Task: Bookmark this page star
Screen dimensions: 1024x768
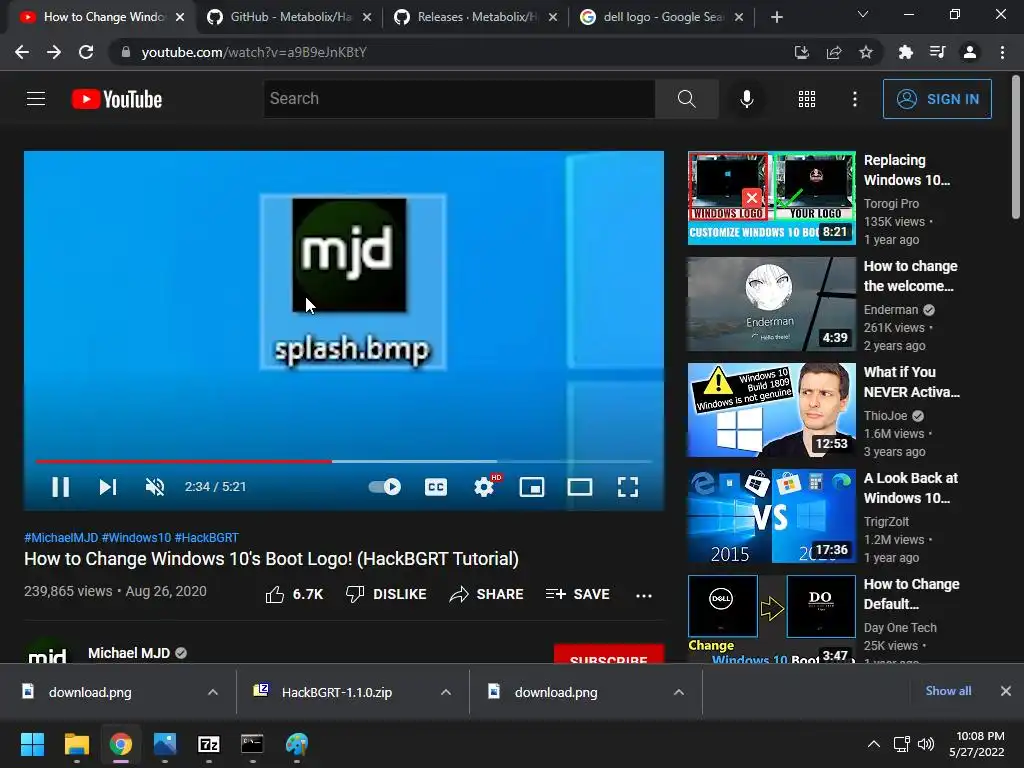Action: [865, 52]
